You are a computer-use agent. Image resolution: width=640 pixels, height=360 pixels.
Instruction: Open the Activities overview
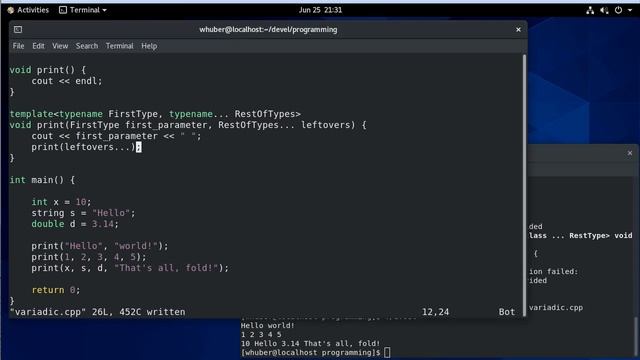pos(33,10)
